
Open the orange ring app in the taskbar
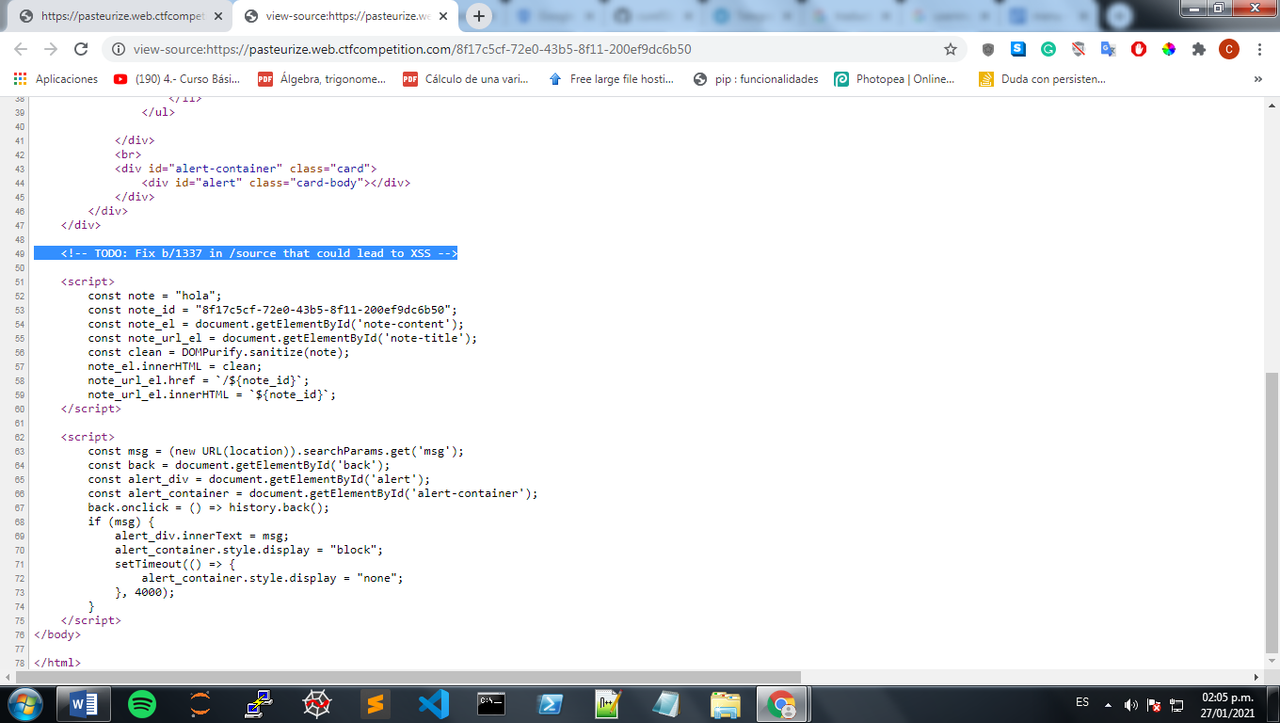201,704
